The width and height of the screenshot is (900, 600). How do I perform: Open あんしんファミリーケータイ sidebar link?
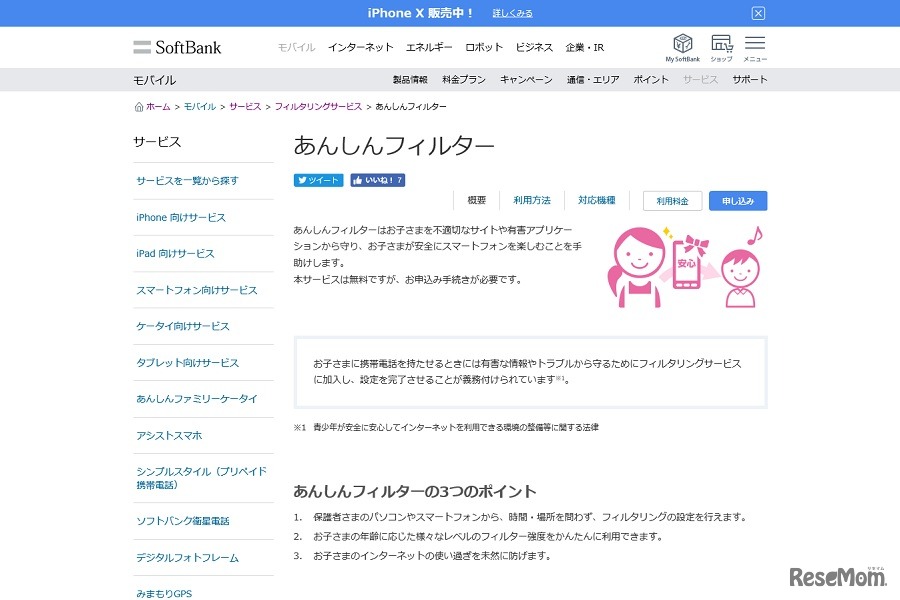[x=197, y=399]
